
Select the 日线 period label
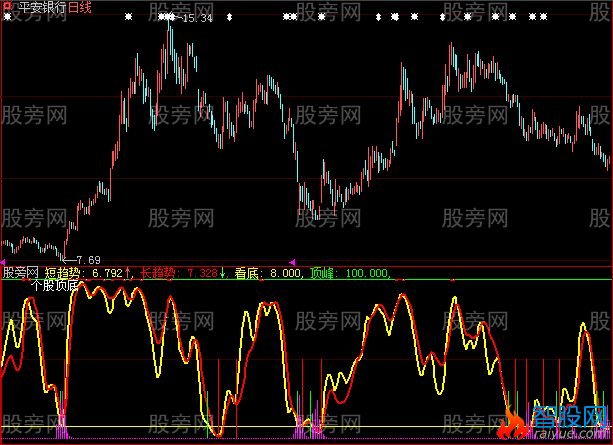(x=80, y=6)
